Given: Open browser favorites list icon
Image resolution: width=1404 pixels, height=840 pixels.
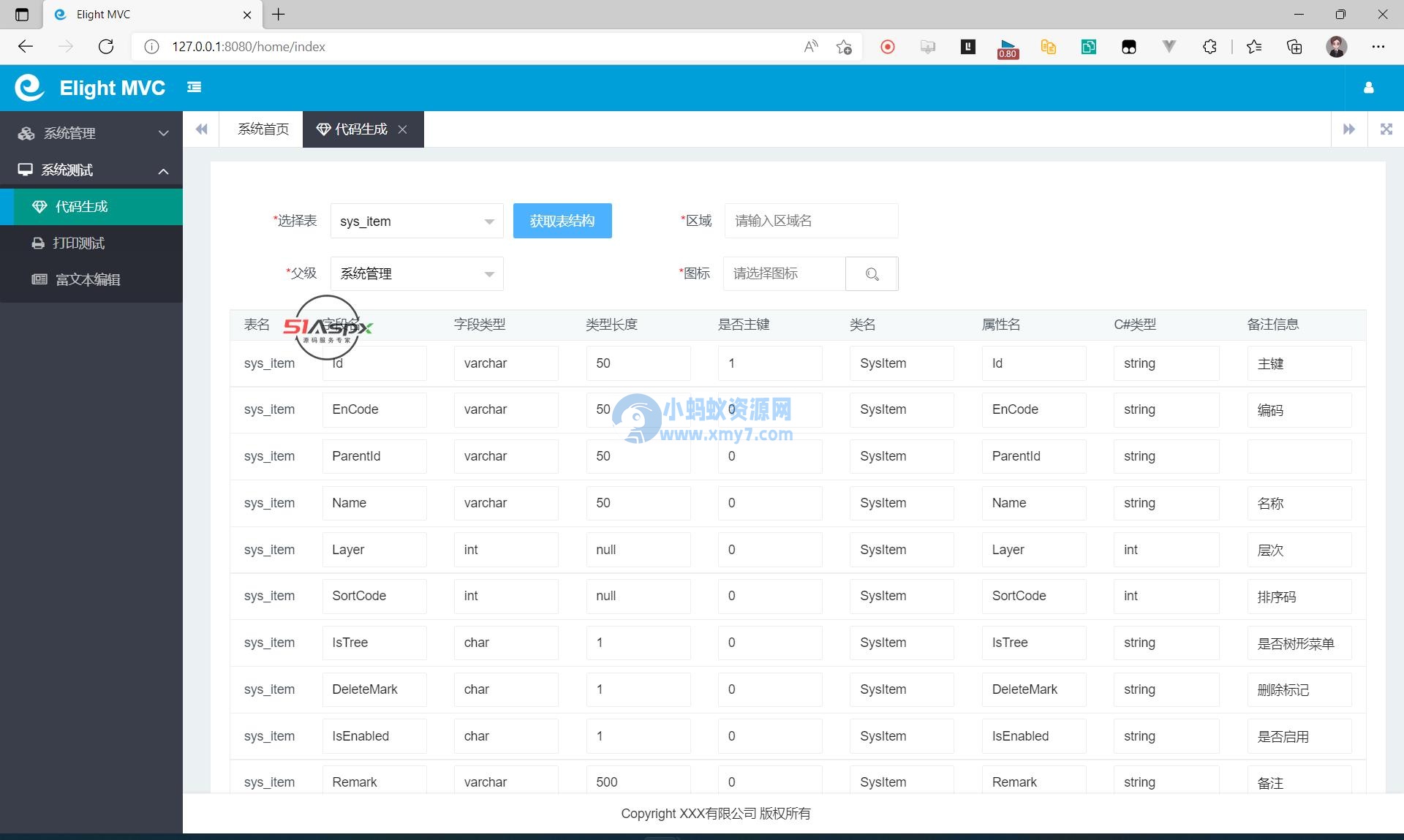Looking at the screenshot, I should point(1254,47).
